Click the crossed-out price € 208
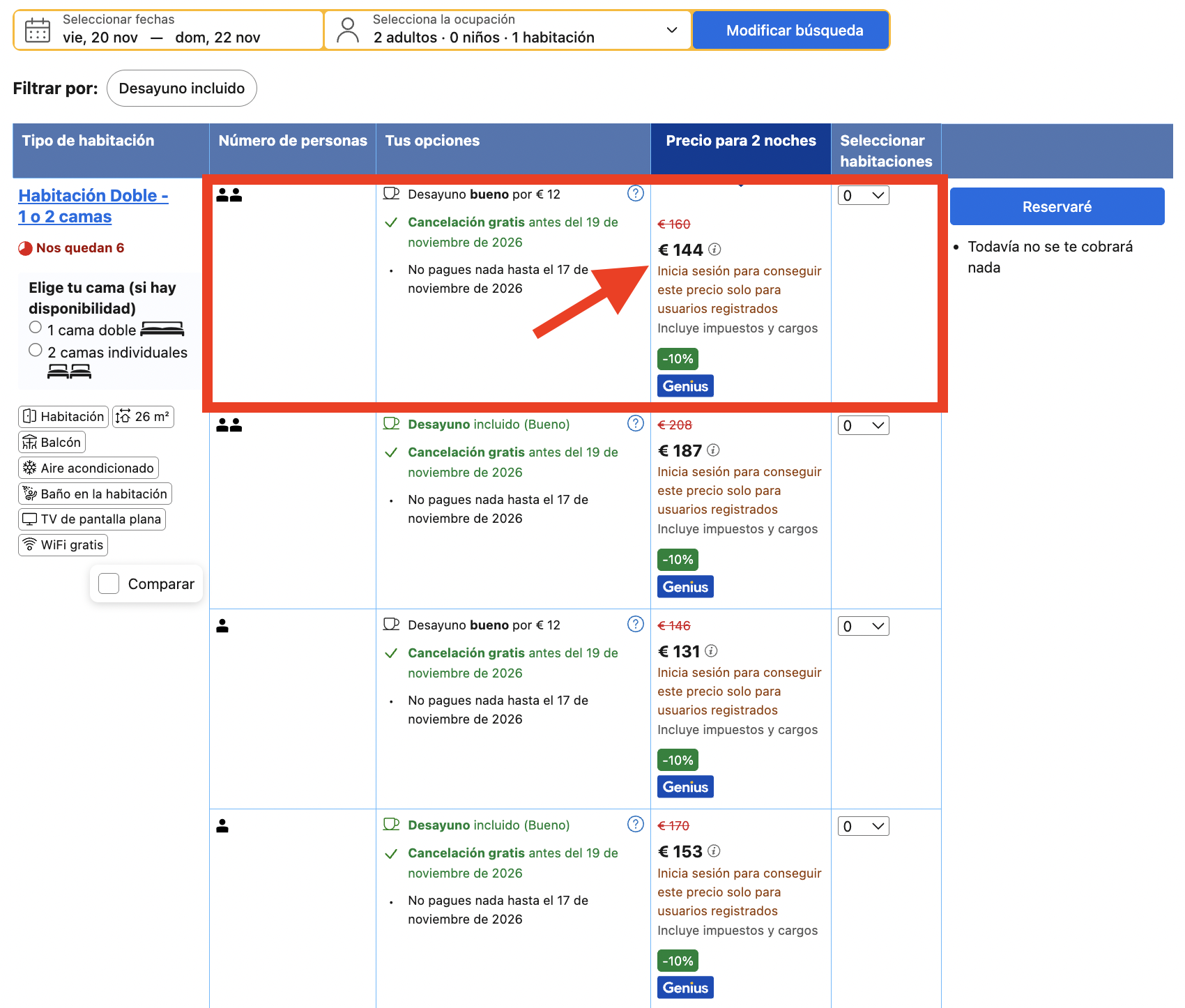The height and width of the screenshot is (1008, 1185). (675, 425)
